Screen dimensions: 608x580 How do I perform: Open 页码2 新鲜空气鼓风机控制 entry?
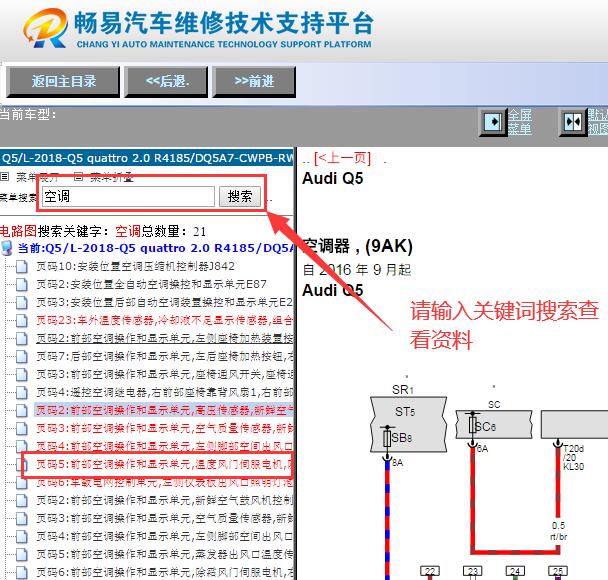click(x=164, y=501)
